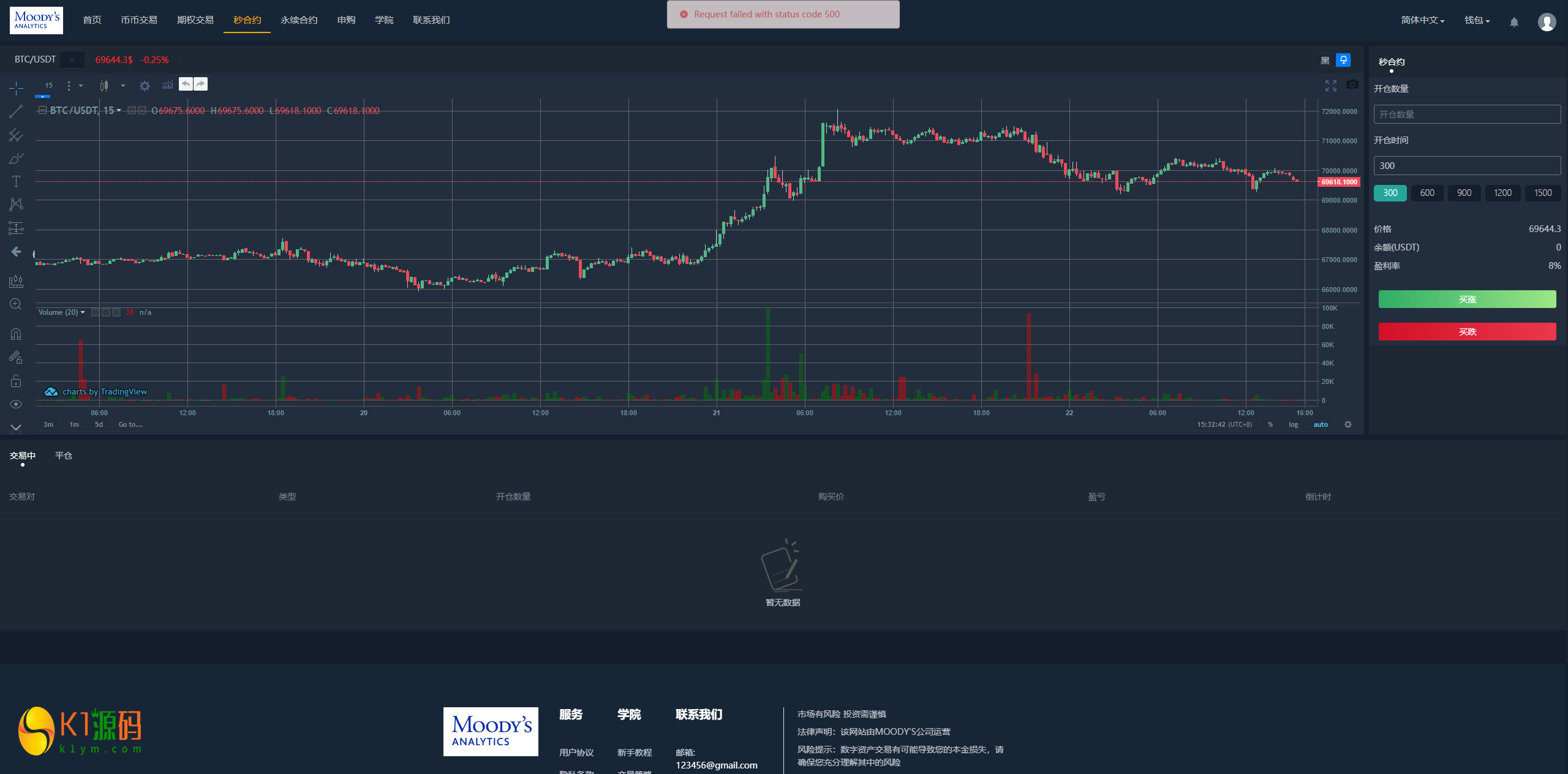
Task: Select the text annotation tool
Action: click(16, 181)
